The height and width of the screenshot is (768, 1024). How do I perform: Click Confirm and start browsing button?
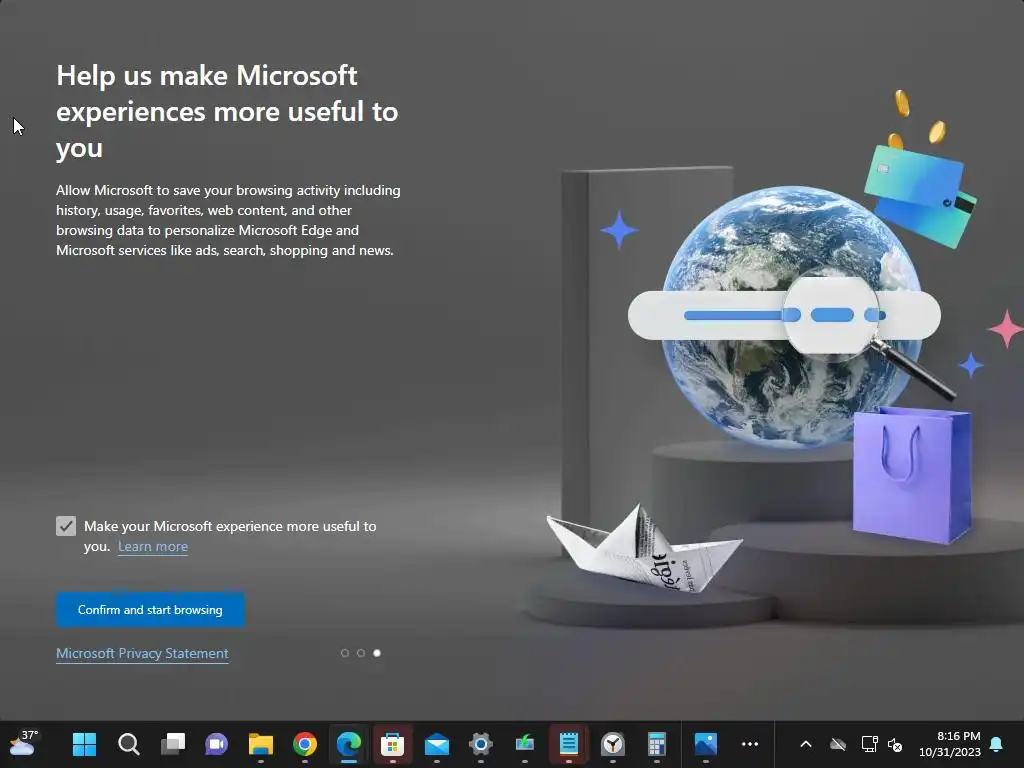point(150,609)
